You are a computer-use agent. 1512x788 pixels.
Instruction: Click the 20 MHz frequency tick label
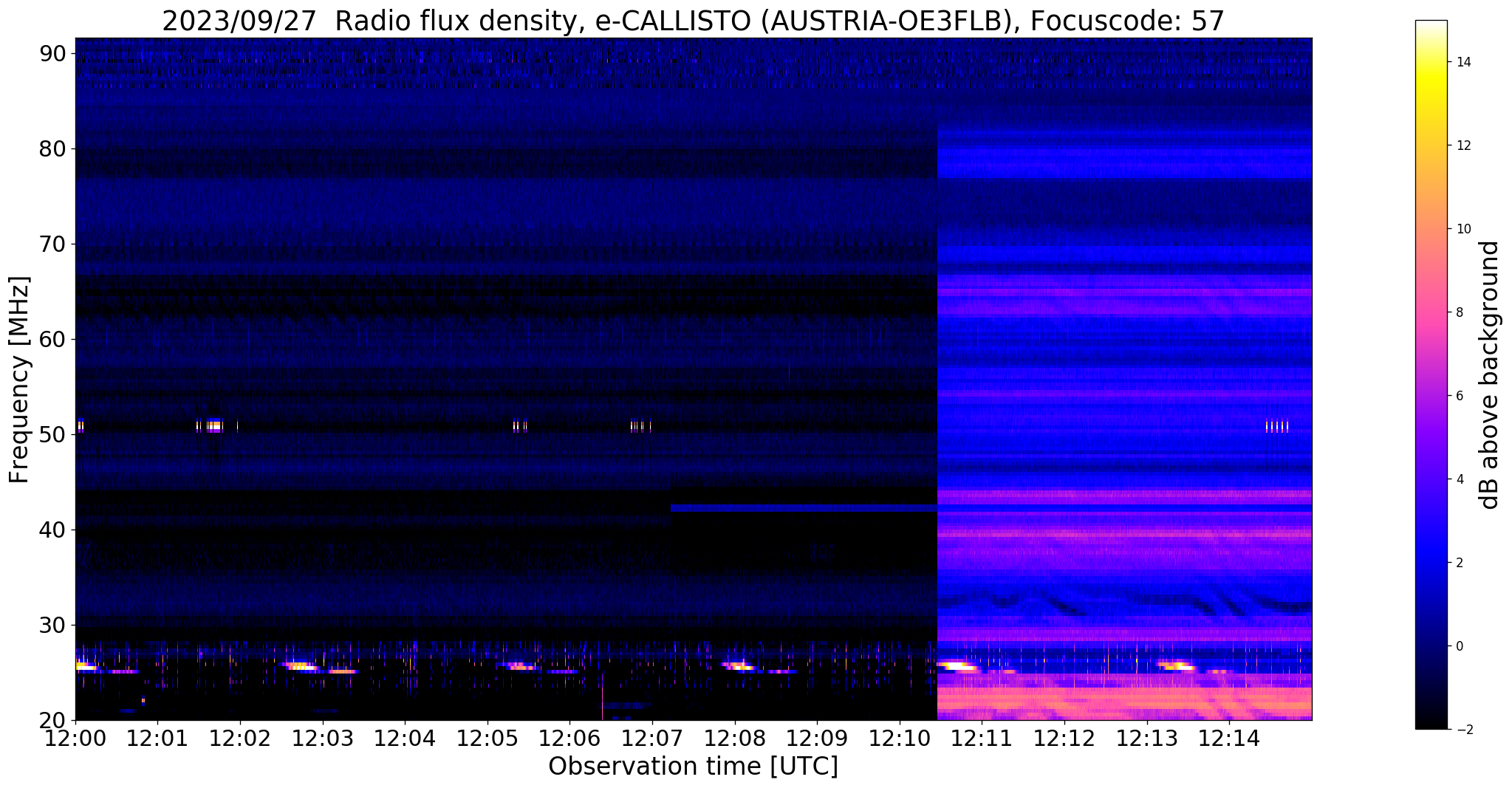[53, 721]
